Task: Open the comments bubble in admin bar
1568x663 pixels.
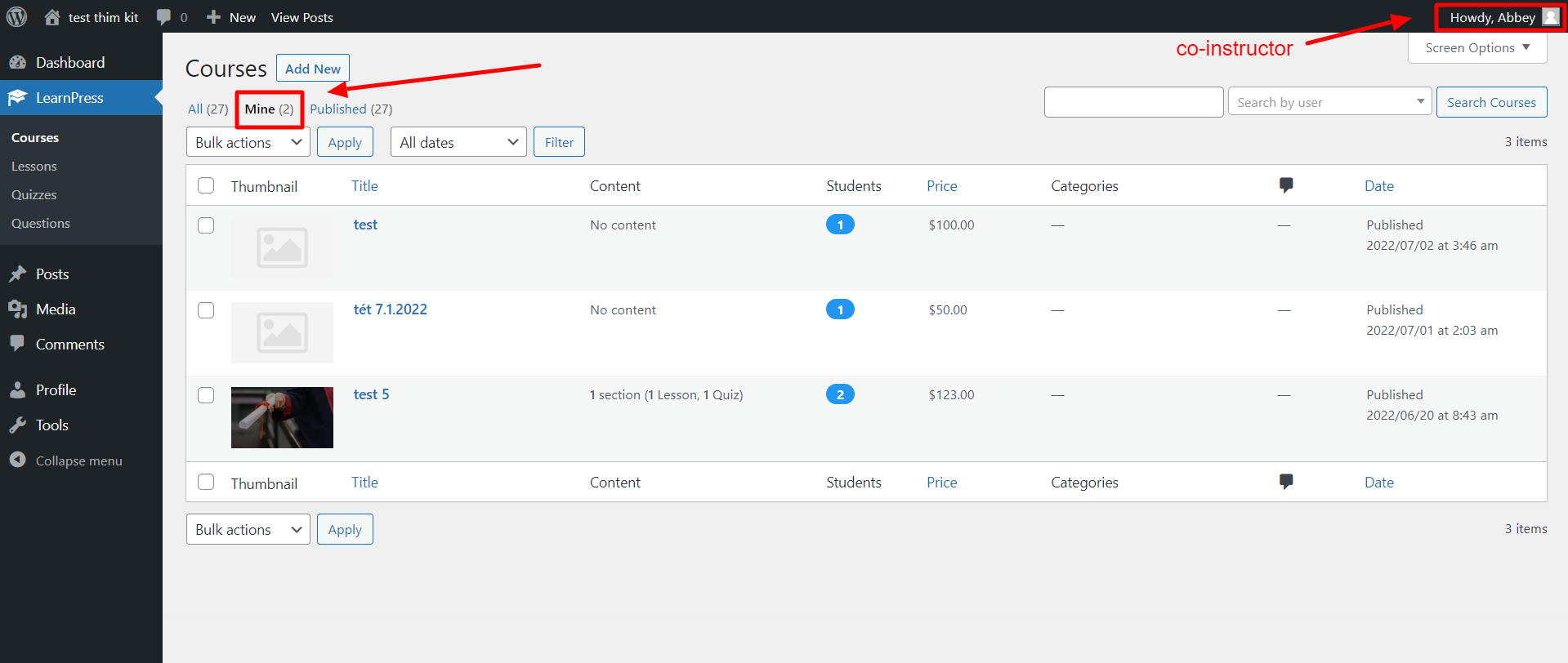Action: coord(164,17)
